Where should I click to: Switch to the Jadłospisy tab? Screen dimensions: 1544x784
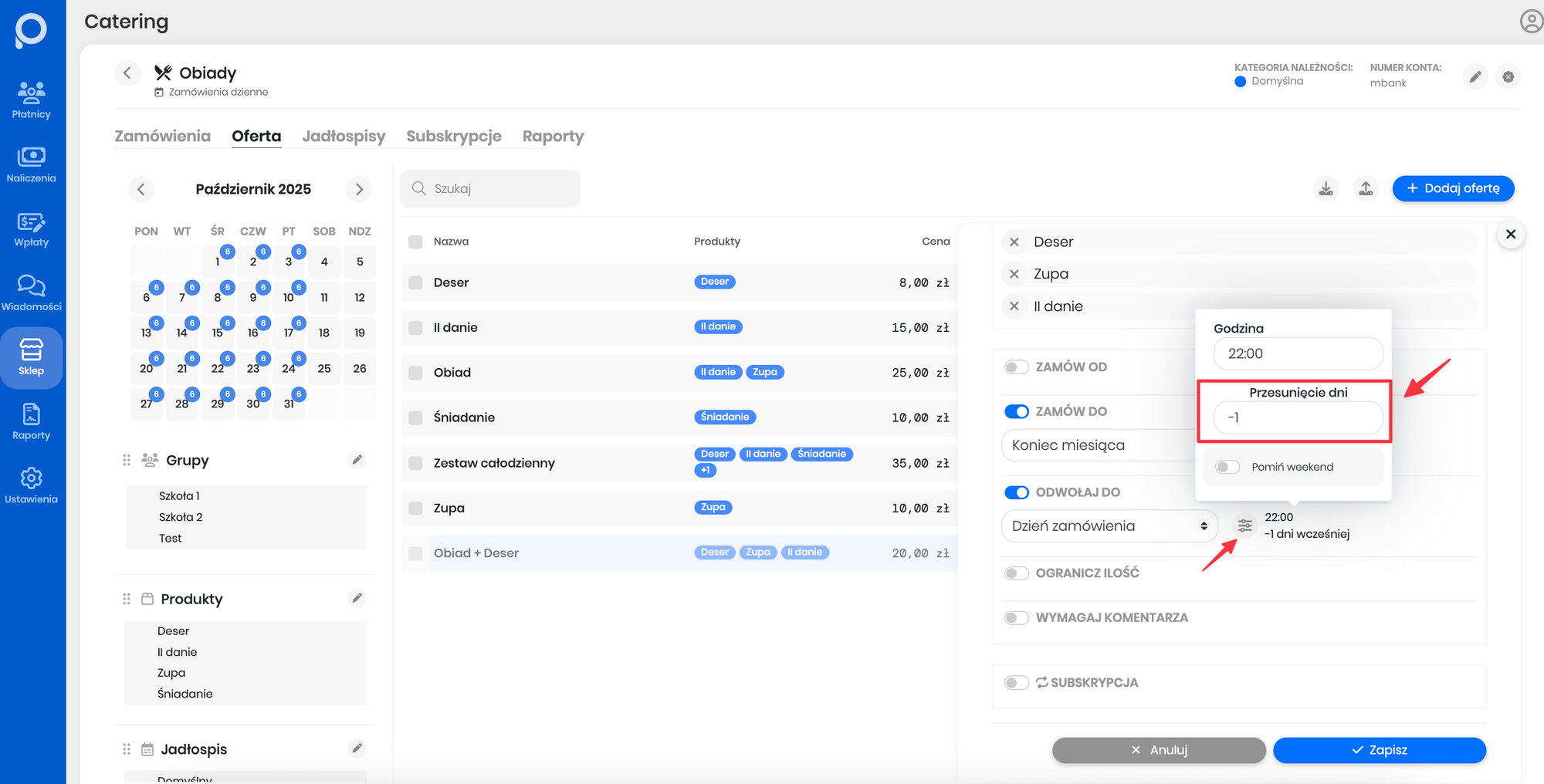click(x=344, y=137)
